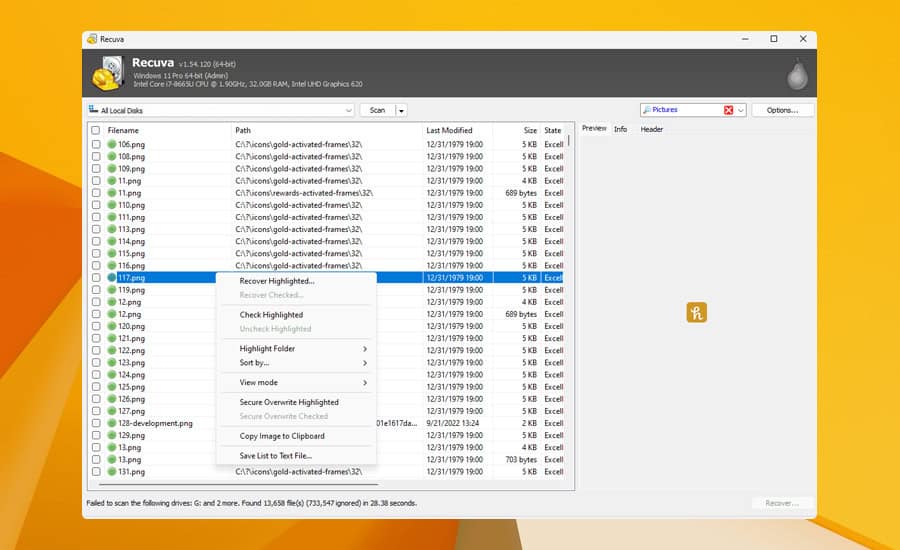Switch to the Header tab

click(x=651, y=129)
